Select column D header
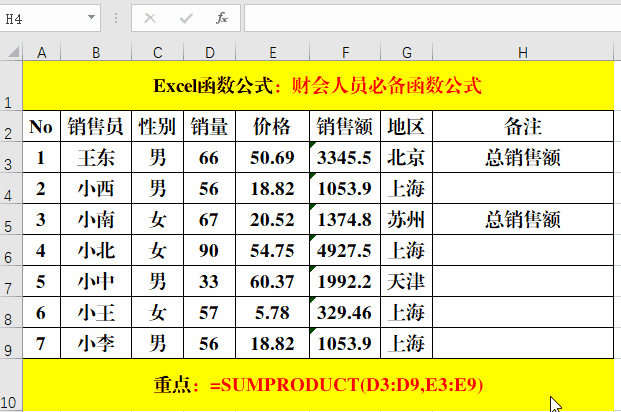Screen dimensions: 621x412 [x=210, y=52]
